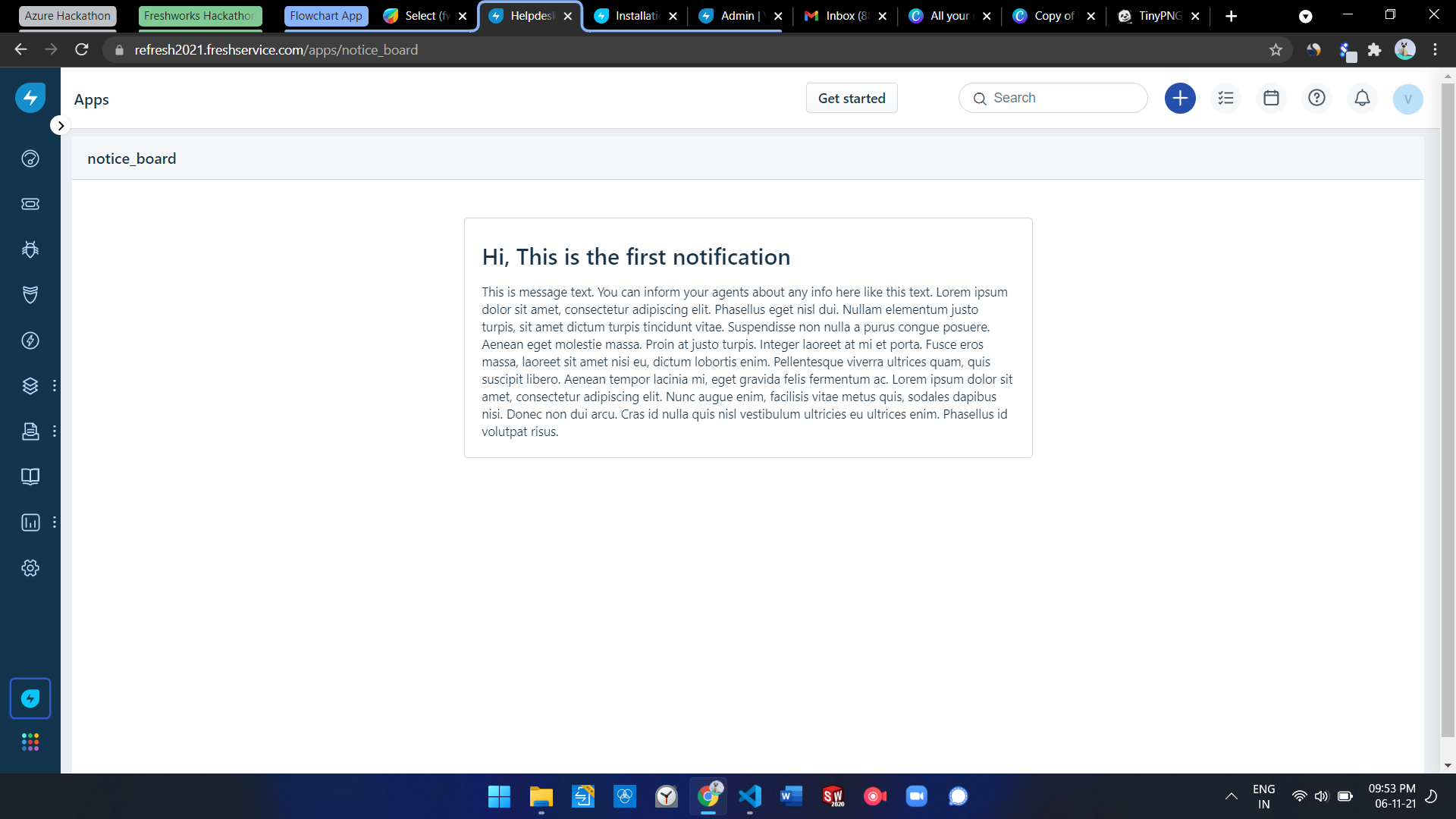Open the tasks checklist icon
This screenshot has width=1456, height=819.
(x=1225, y=98)
